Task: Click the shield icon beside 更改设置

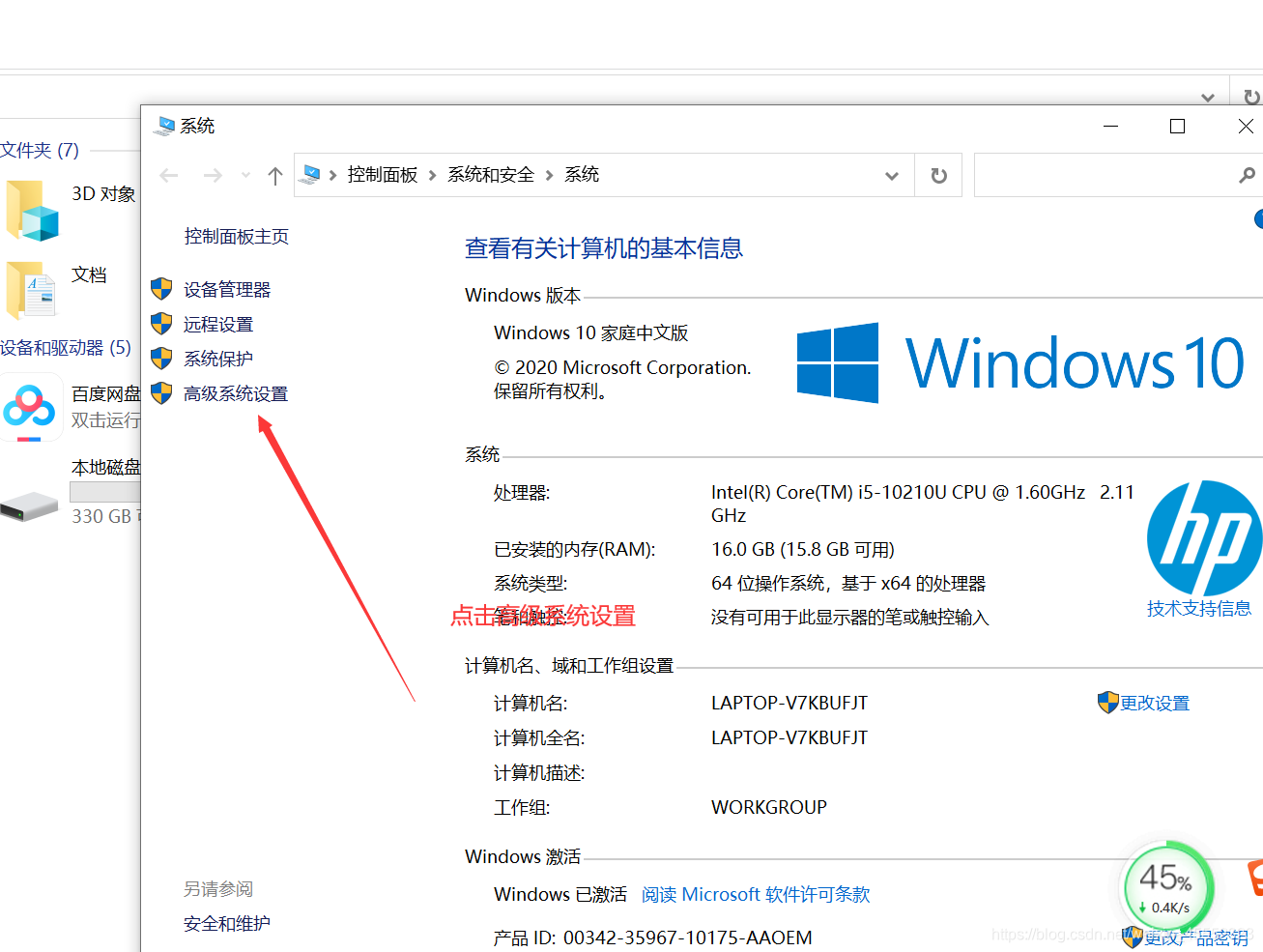Action: point(1108,703)
